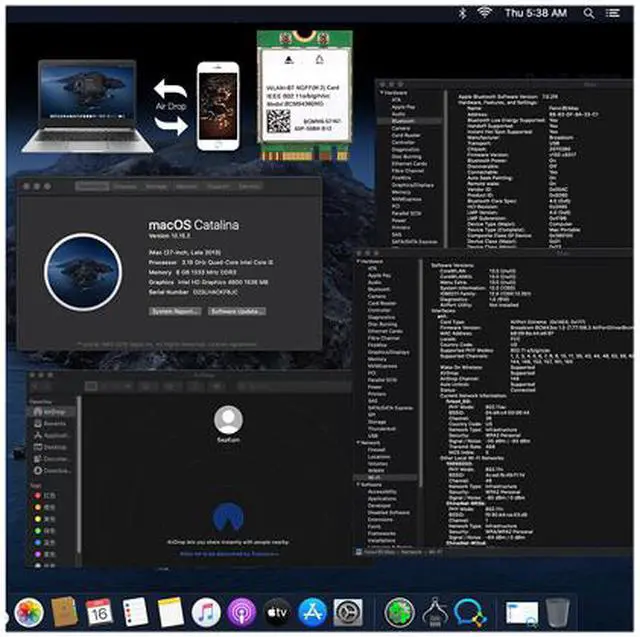
Task: Open Recents in Finder sidebar
Action: [x=51, y=423]
